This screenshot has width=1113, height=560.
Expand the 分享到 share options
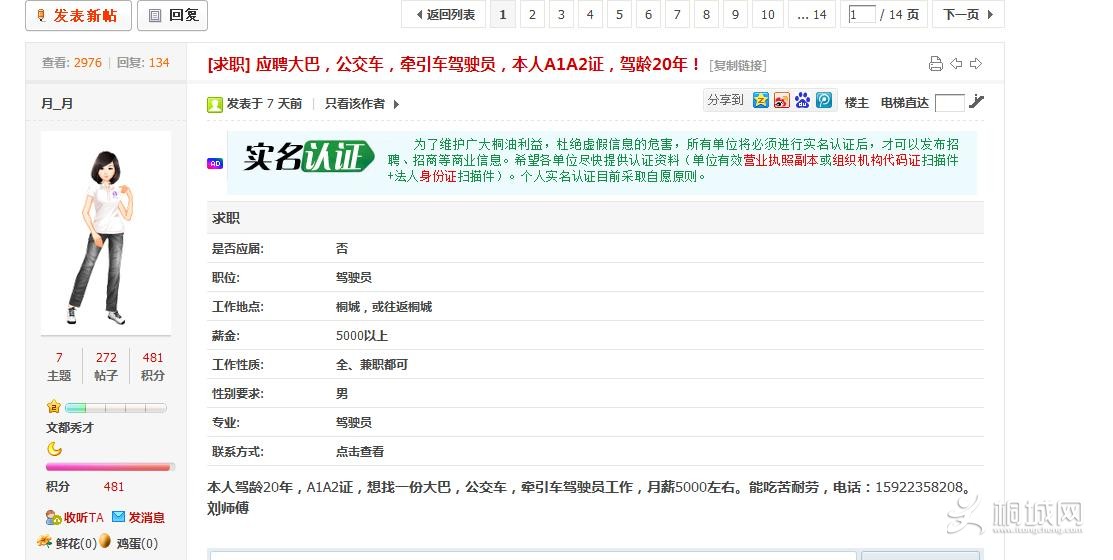point(725,101)
